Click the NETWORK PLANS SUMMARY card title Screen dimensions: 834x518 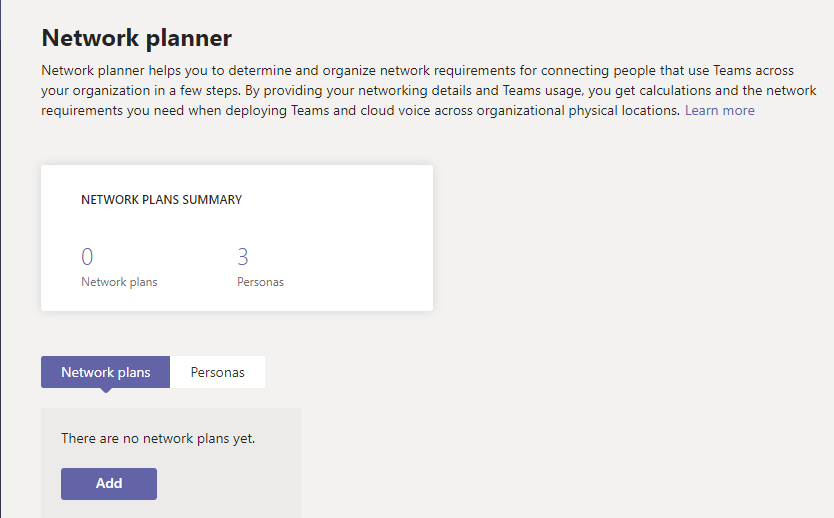tap(161, 199)
